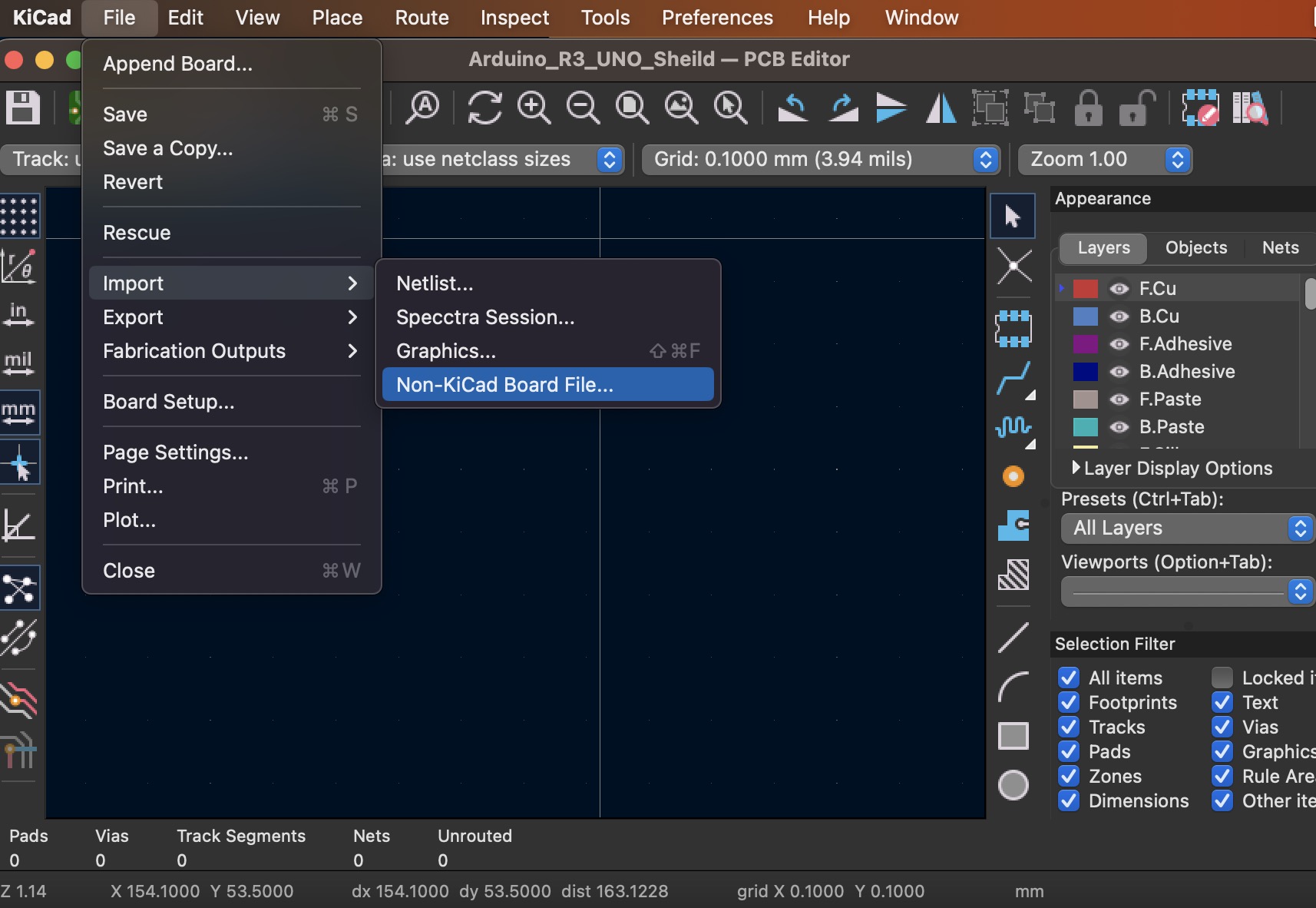Open the Footprint editor icon

point(1200,108)
